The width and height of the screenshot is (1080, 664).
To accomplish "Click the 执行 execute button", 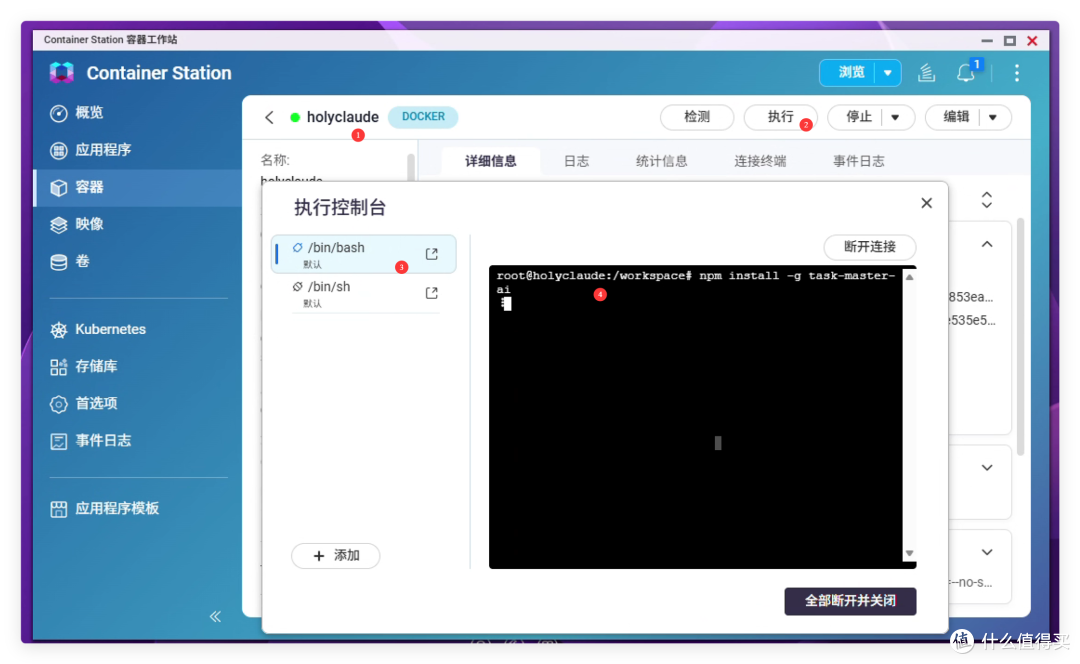I will [780, 117].
